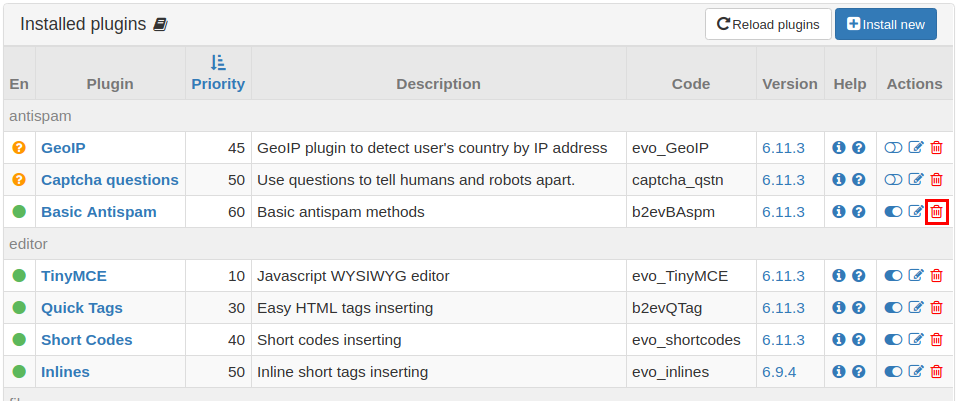Show Quick Tags help question icon
The height and width of the screenshot is (401, 958).
859,307
